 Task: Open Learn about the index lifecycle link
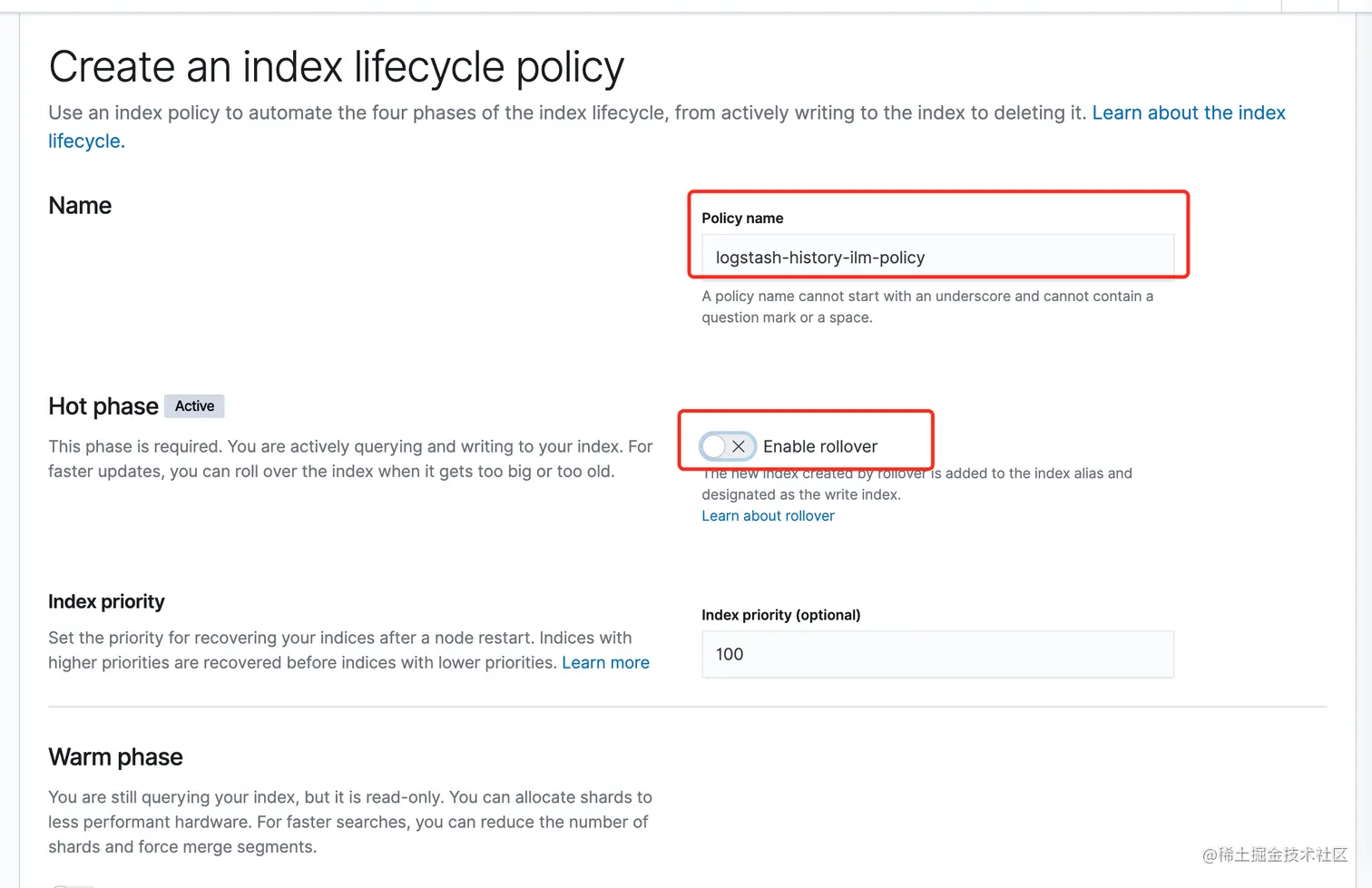pos(1188,113)
